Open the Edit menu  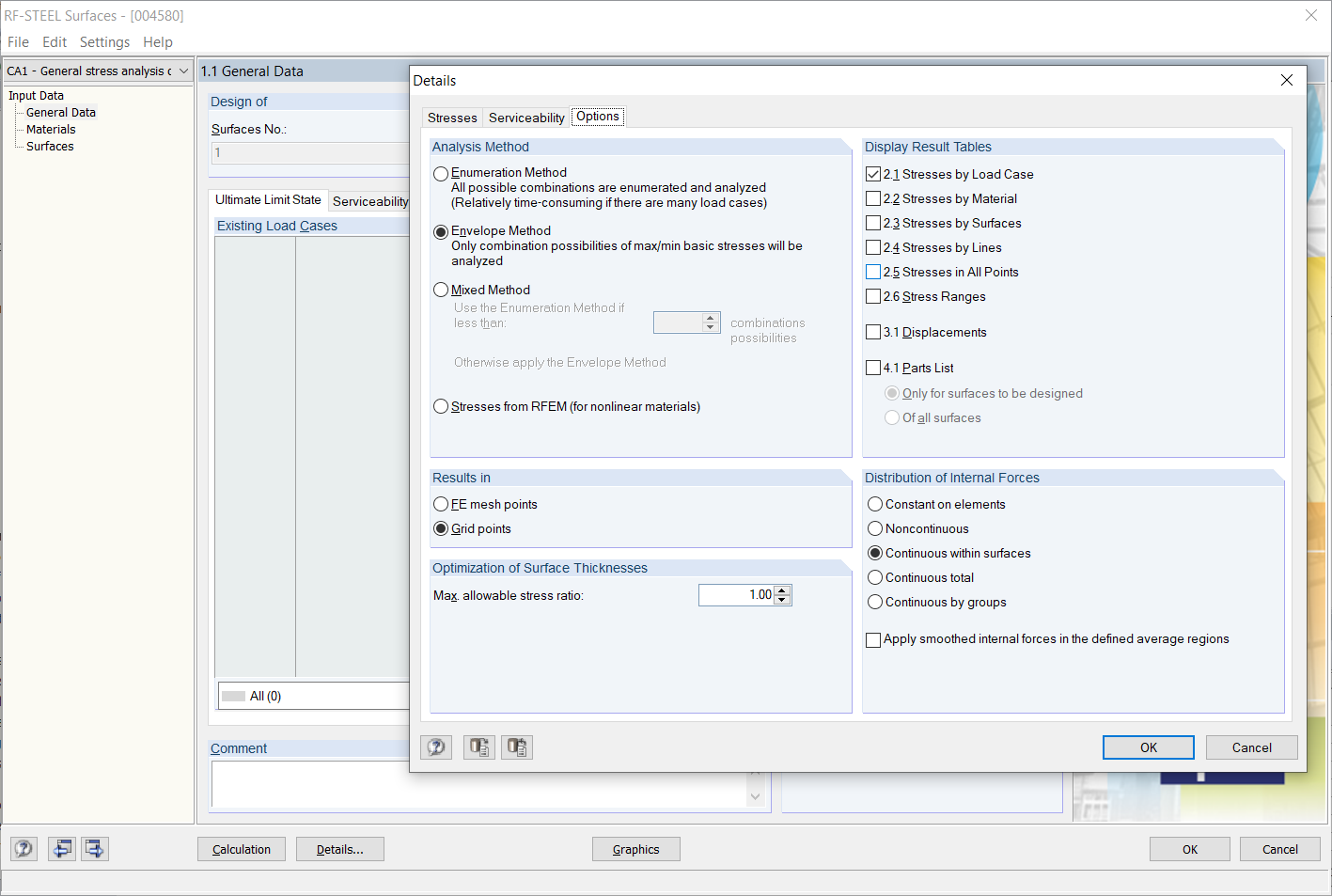click(x=55, y=41)
